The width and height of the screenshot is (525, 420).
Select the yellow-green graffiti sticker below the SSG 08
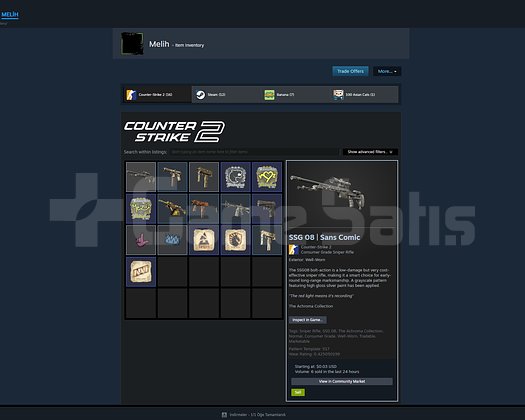pyautogui.click(x=141, y=208)
